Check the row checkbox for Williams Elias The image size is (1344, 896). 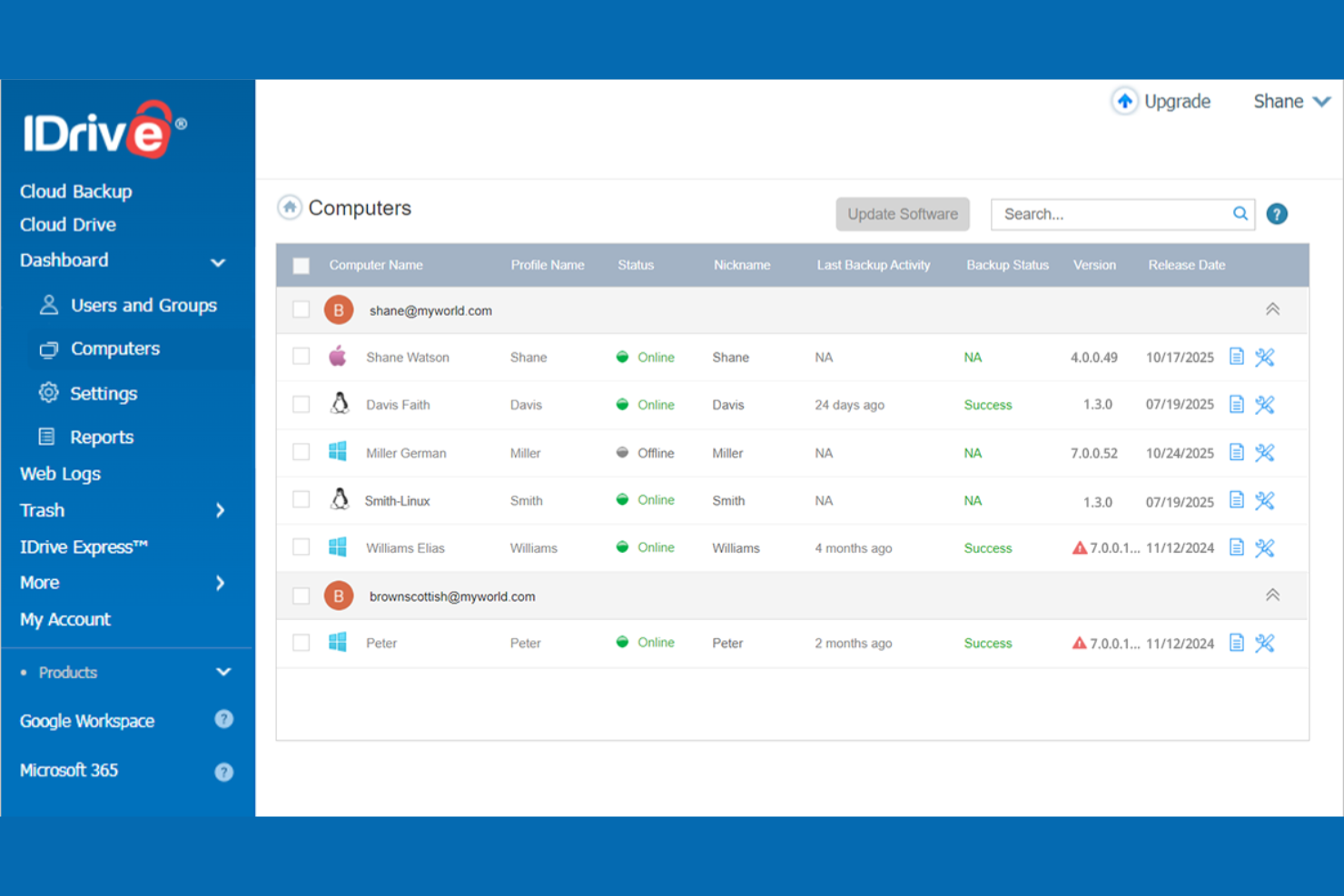tap(301, 547)
